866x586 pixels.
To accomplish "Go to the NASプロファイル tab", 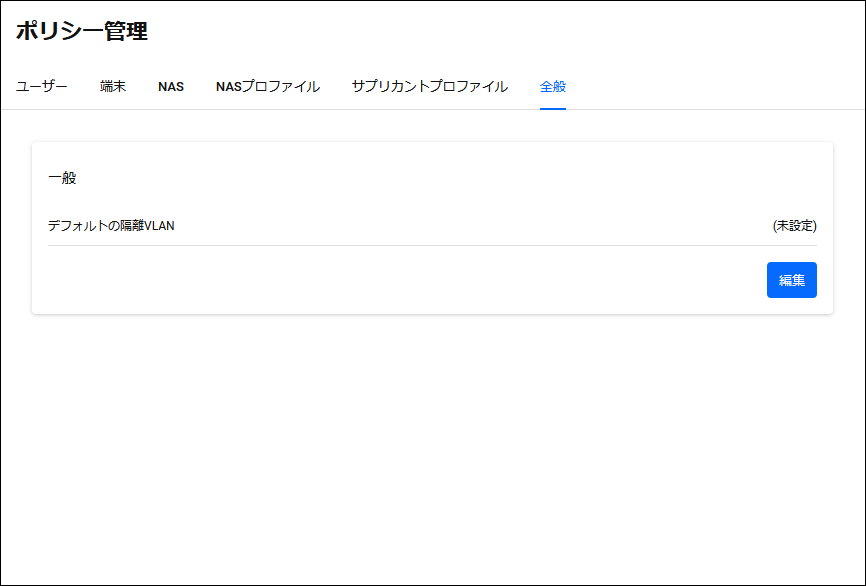I will click(268, 87).
